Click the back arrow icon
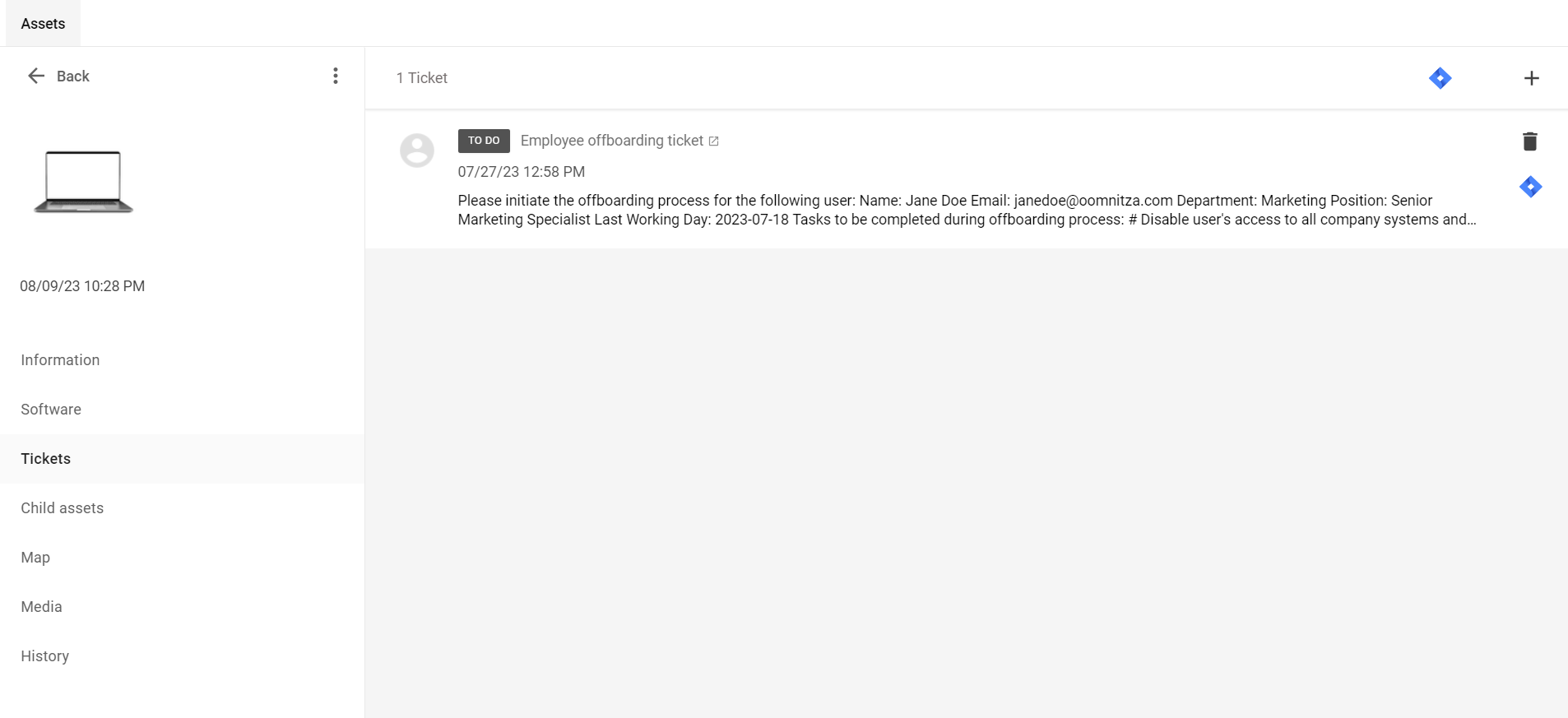The image size is (1568, 718). [x=36, y=76]
